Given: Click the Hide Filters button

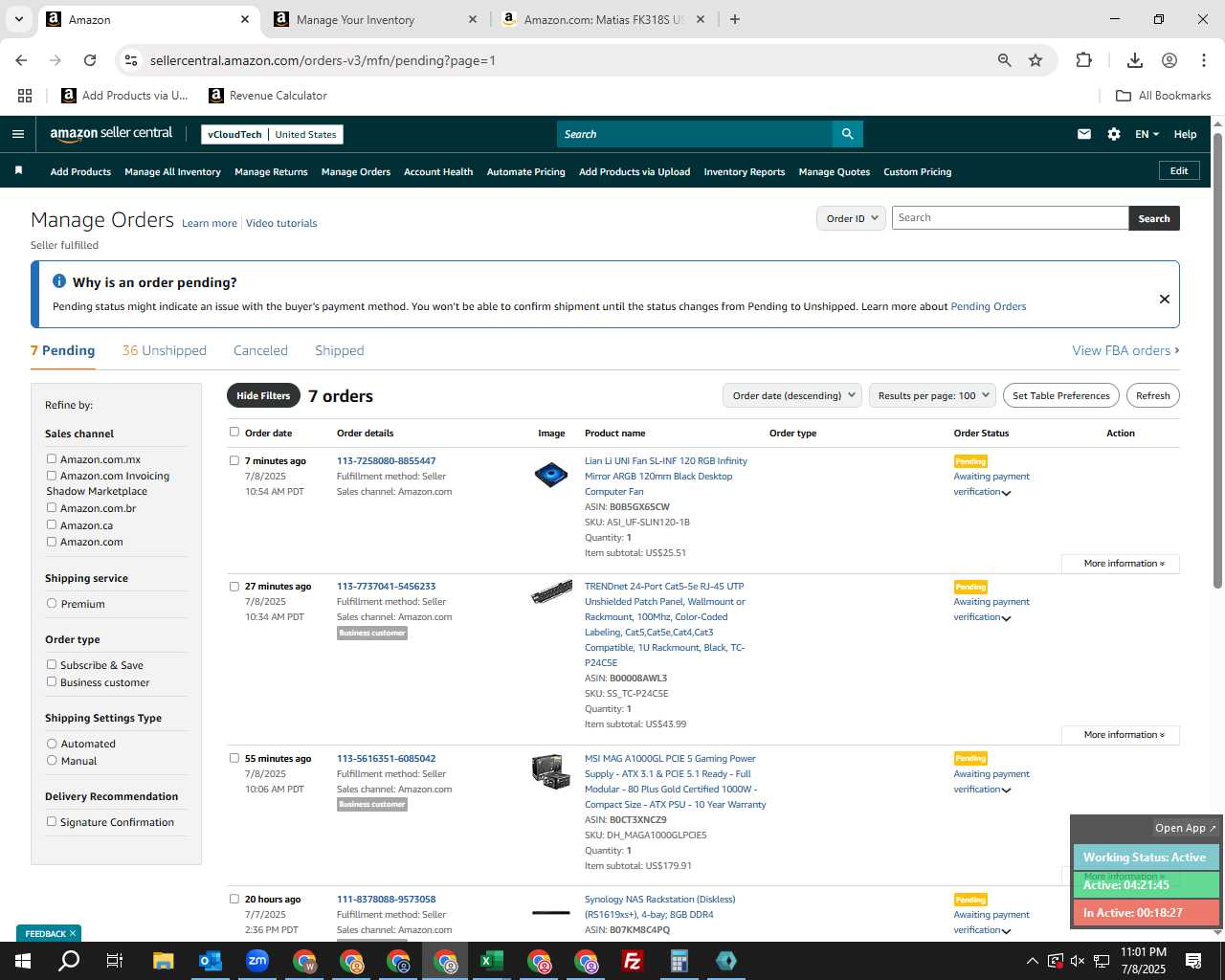Looking at the screenshot, I should click(x=263, y=395).
